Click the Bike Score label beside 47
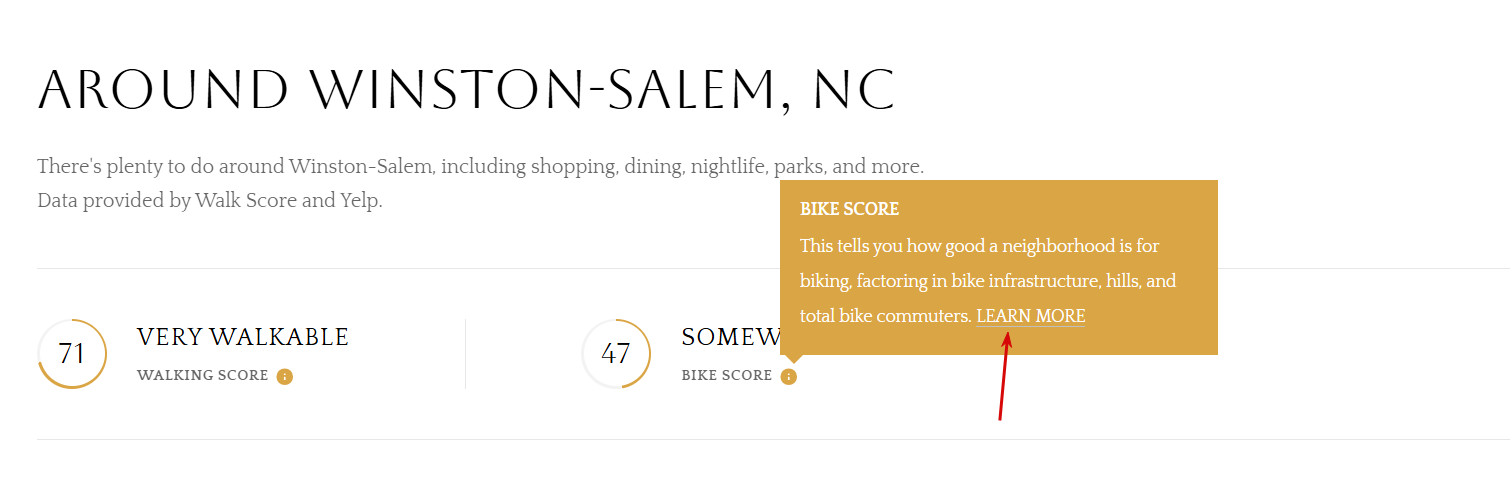1510x483 pixels. [x=727, y=376]
